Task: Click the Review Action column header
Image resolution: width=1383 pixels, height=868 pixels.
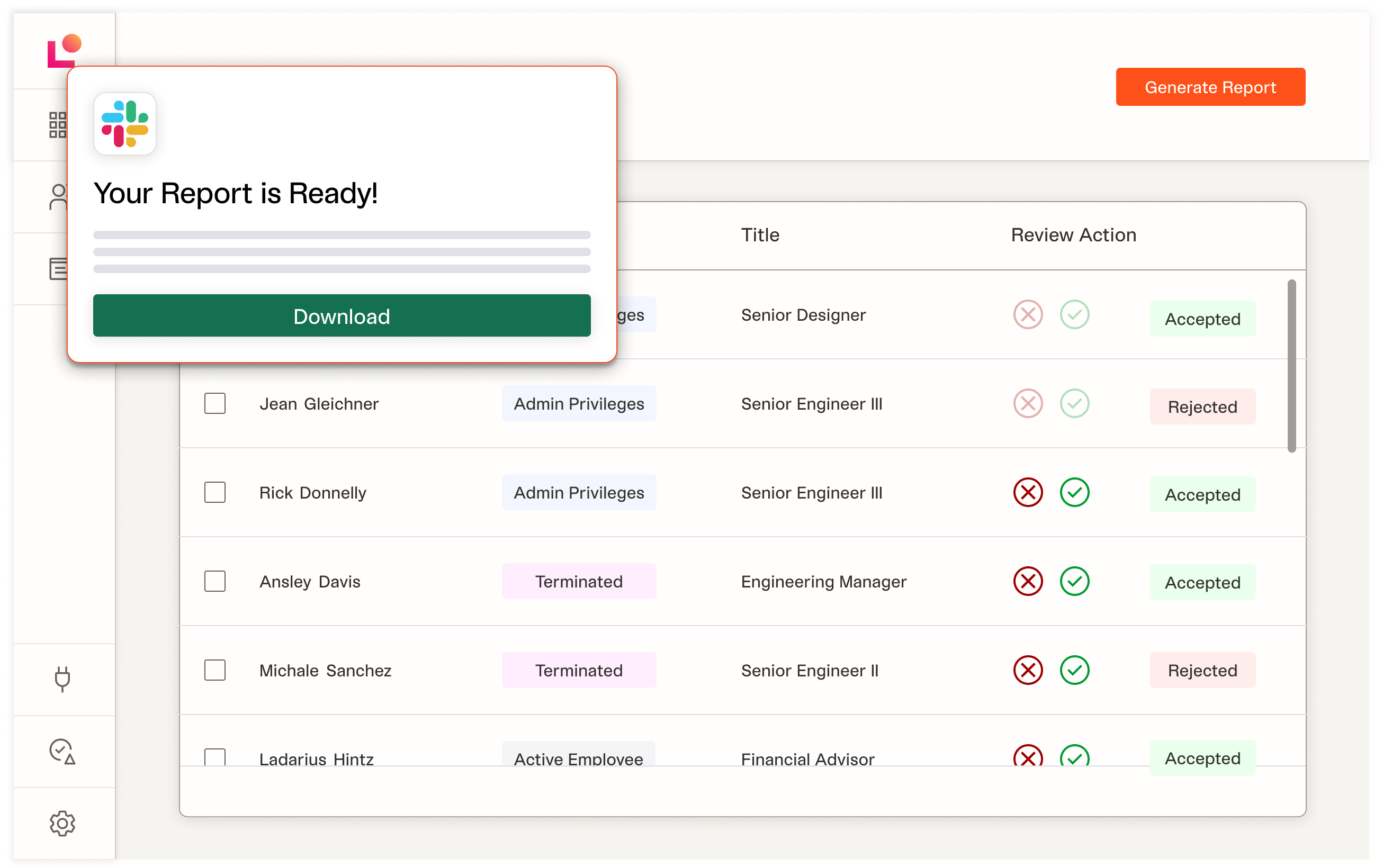Action: (x=1073, y=235)
